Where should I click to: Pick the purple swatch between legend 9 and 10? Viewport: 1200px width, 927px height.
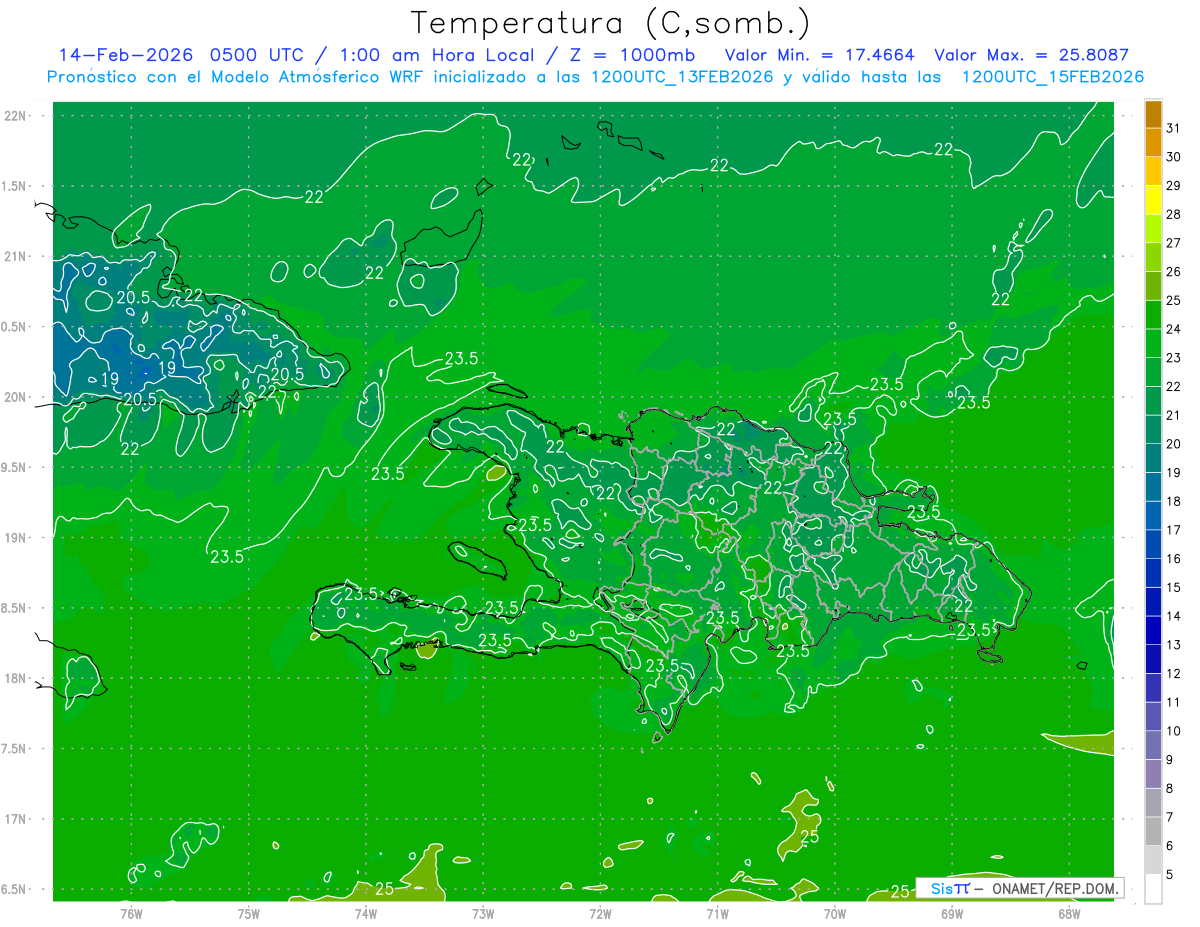pyautogui.click(x=1153, y=745)
